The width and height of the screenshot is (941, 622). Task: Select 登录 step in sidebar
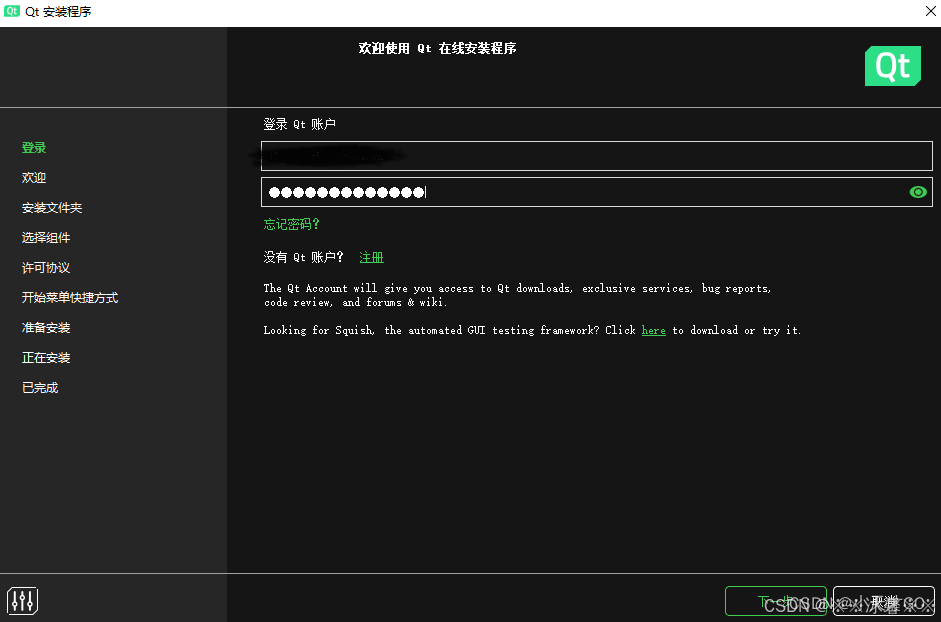34,148
